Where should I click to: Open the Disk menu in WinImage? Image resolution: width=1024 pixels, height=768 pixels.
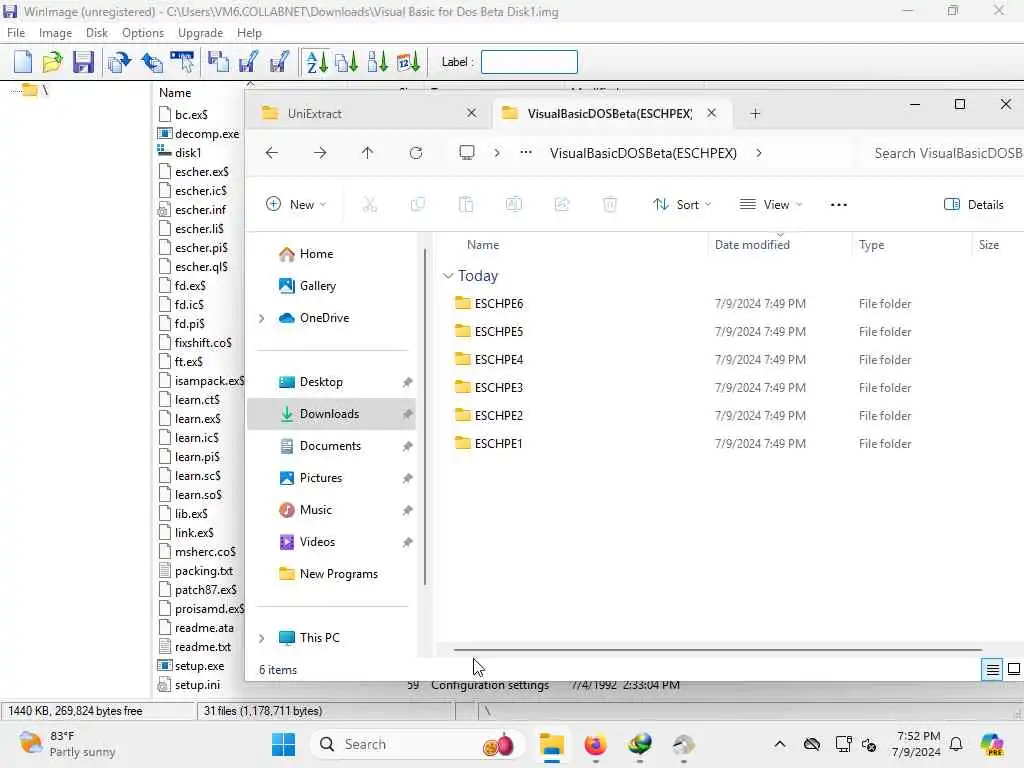(97, 33)
